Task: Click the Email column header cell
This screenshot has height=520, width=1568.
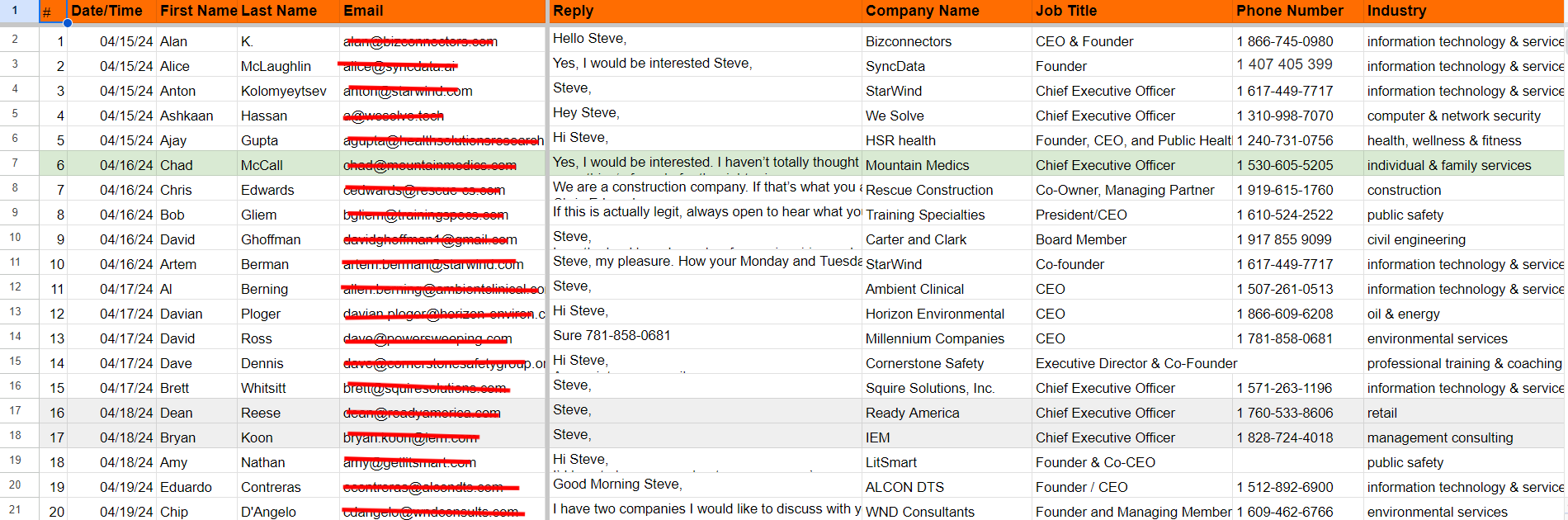Action: tap(442, 11)
